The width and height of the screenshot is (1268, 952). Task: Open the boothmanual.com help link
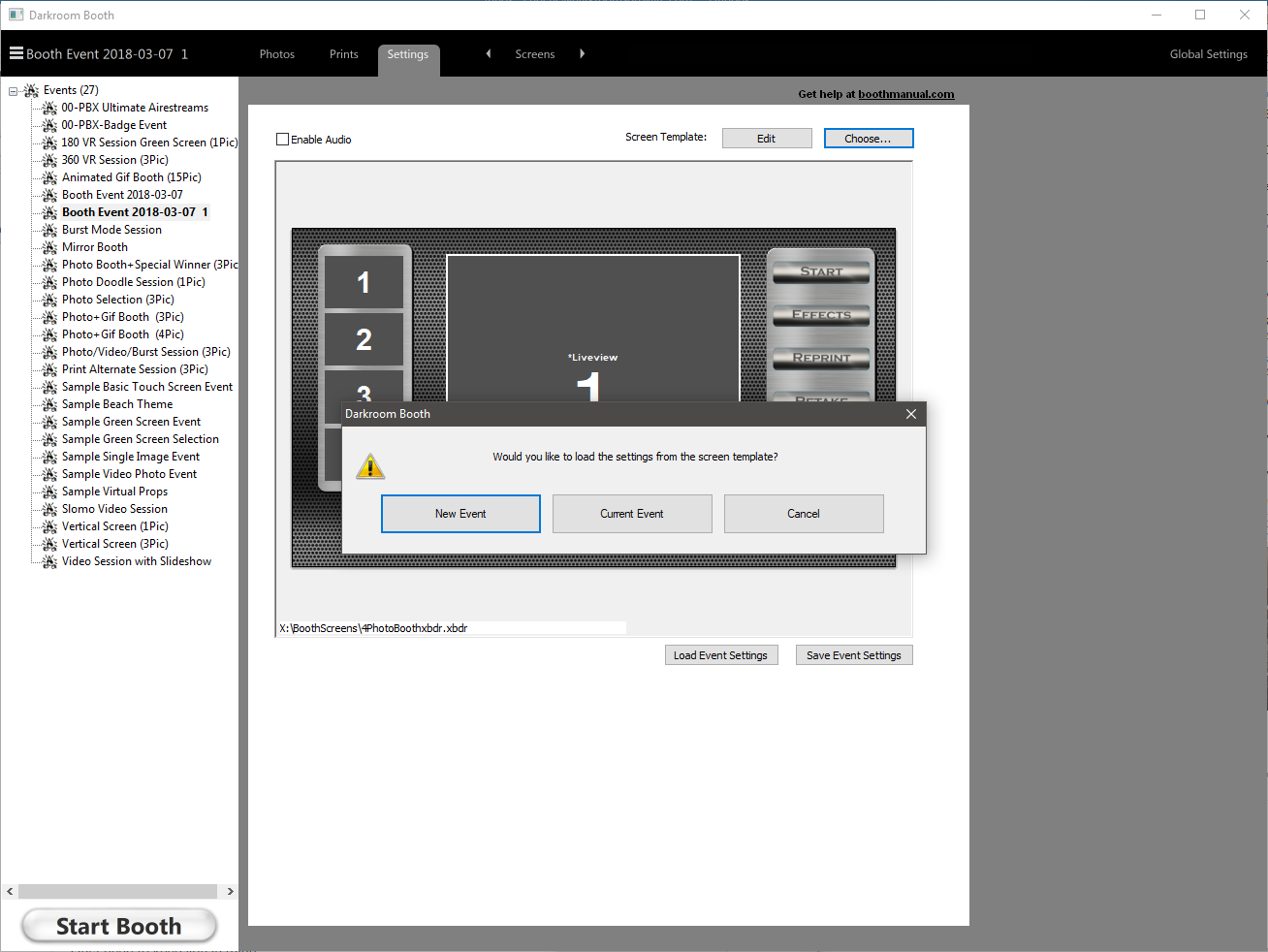coord(906,94)
